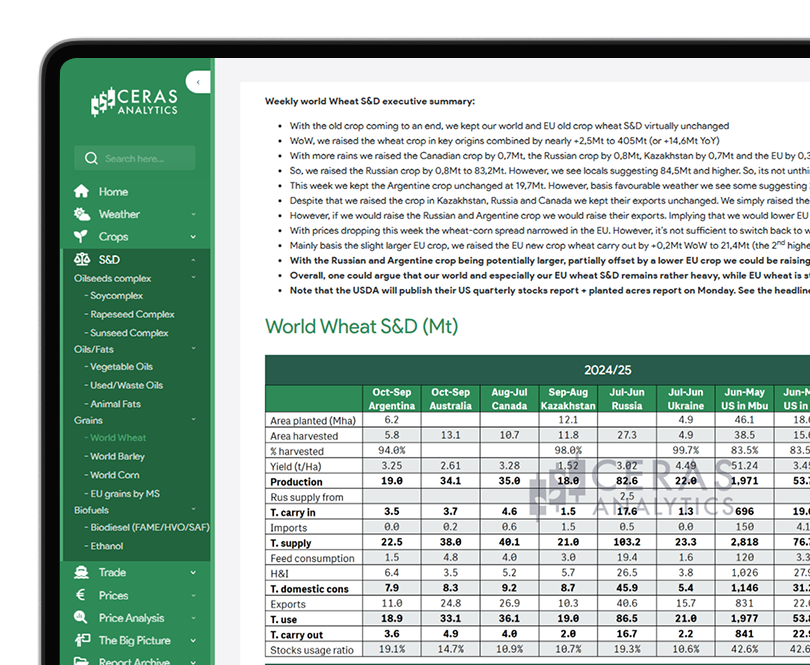The width and height of the screenshot is (810, 665).
Task: Click the T. carry out row label
Action: 297,635
